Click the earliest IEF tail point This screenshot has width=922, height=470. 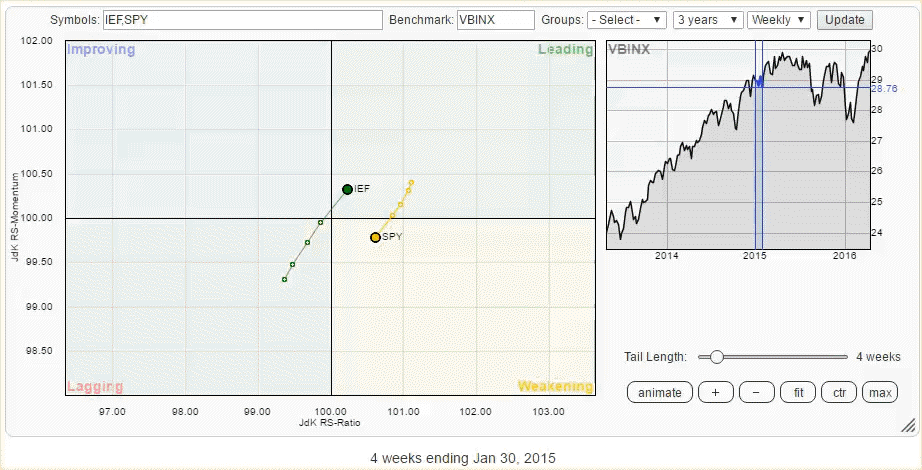click(284, 279)
